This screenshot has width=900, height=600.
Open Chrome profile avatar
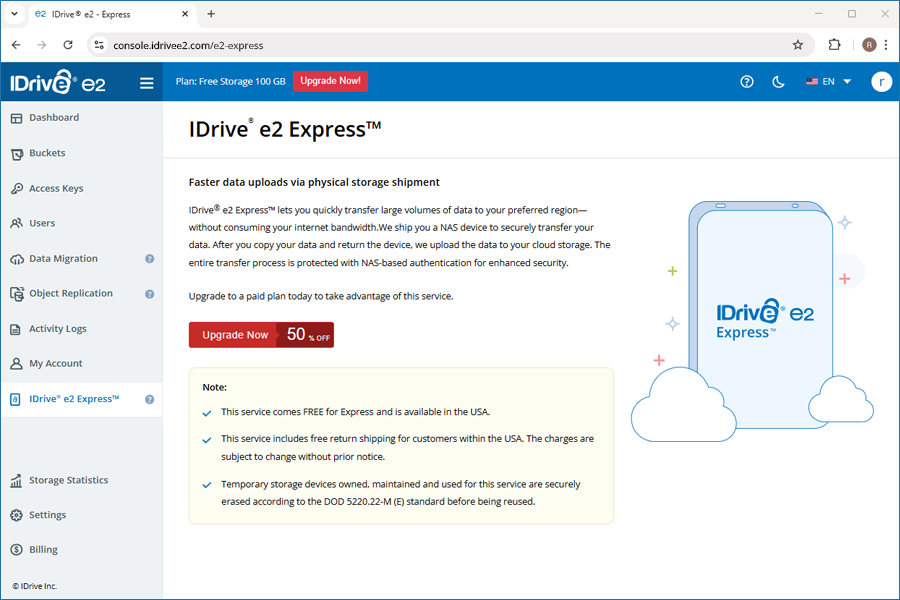[x=869, y=45]
